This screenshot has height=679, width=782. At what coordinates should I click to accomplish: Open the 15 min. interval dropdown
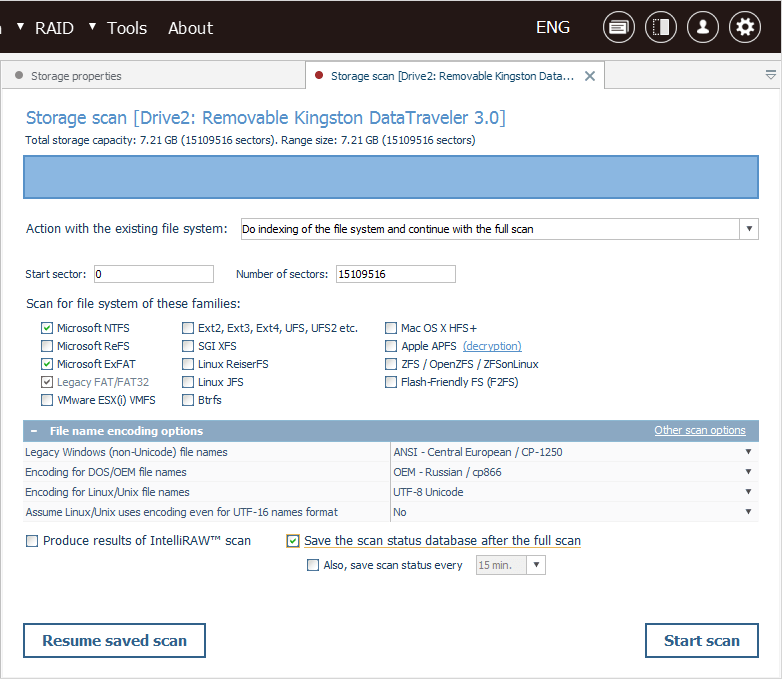536,565
